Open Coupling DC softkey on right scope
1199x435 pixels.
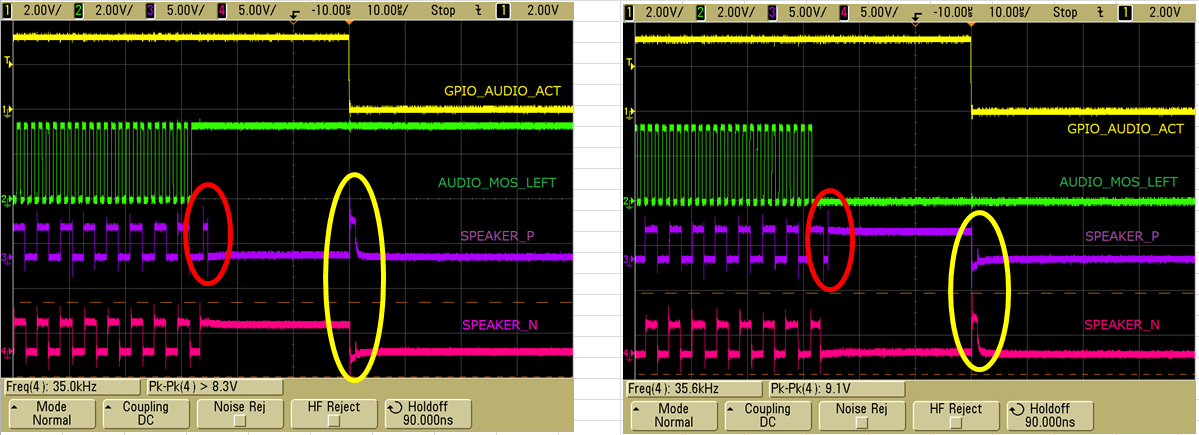coord(766,415)
